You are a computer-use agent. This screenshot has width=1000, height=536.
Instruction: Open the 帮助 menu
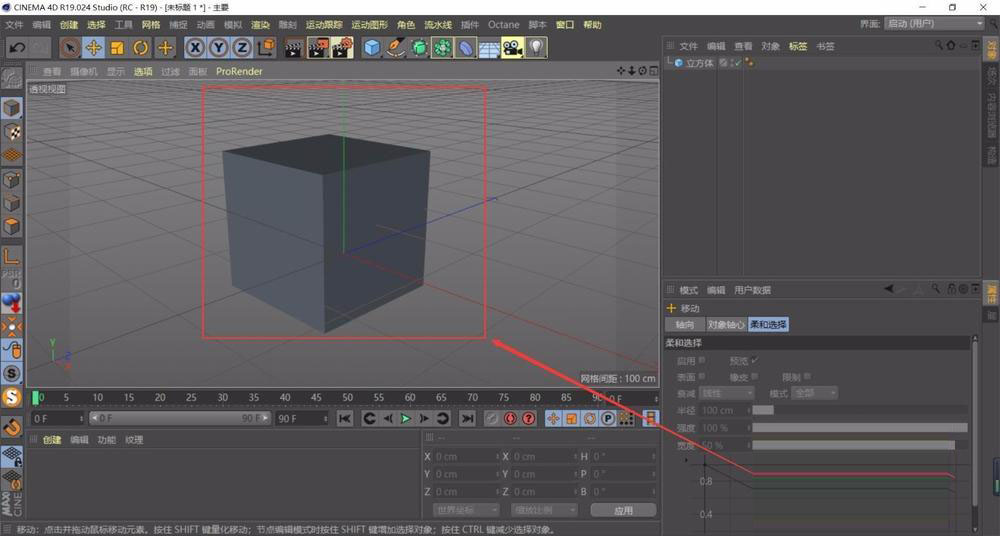pos(592,24)
